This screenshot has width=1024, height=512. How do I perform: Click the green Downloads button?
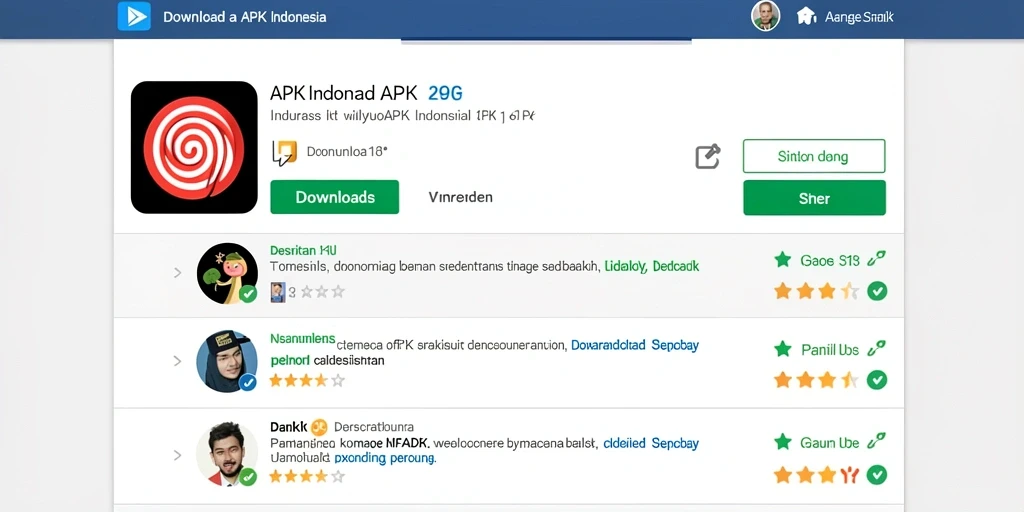(334, 197)
